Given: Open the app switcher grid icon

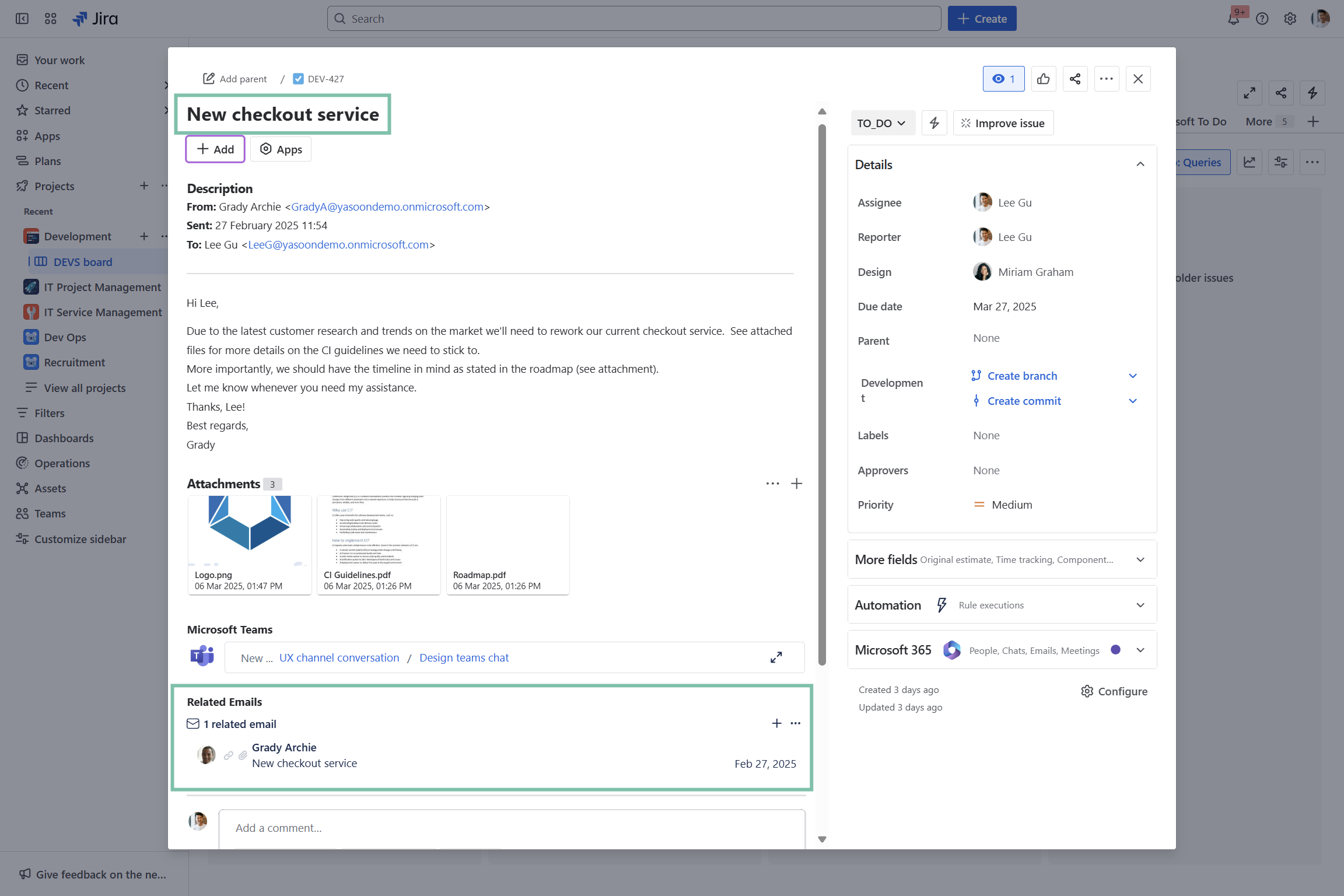Looking at the screenshot, I should [x=51, y=19].
